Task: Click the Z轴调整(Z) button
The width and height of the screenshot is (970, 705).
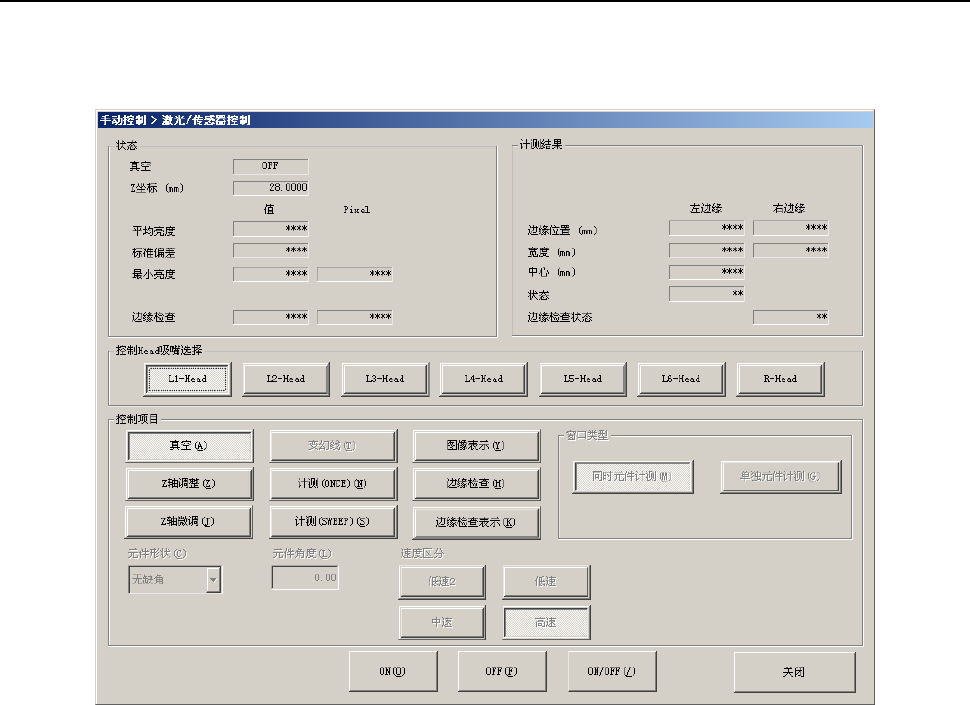Action: 189,484
